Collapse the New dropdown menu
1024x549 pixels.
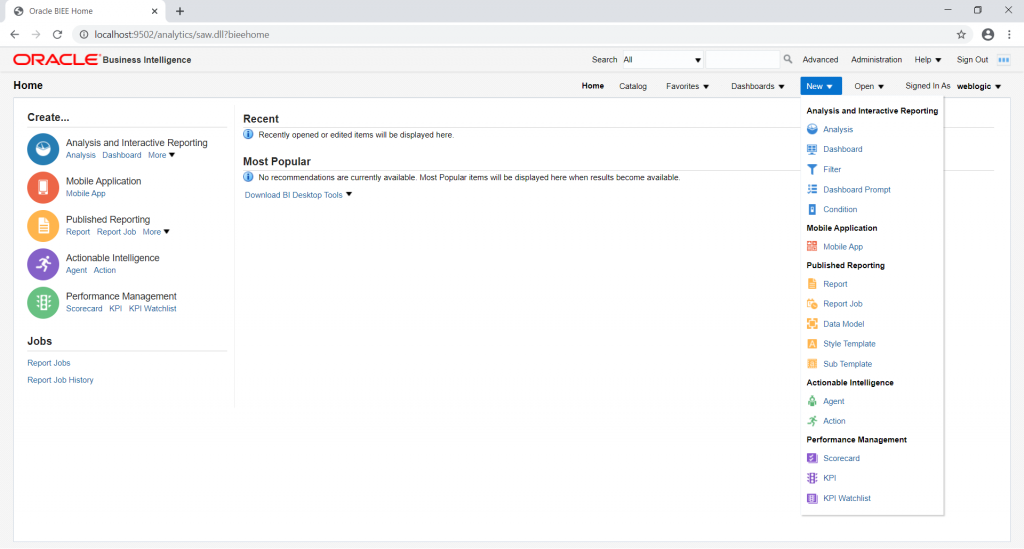pos(820,86)
